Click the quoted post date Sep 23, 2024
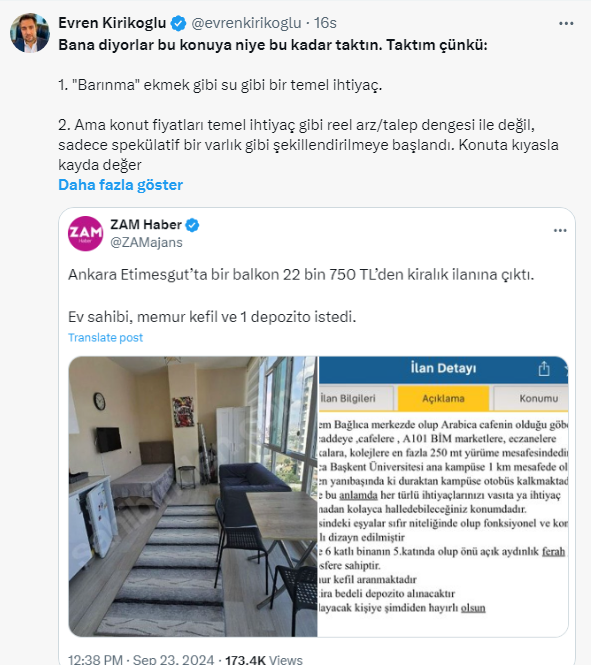591x665 pixels. [x=173, y=659]
